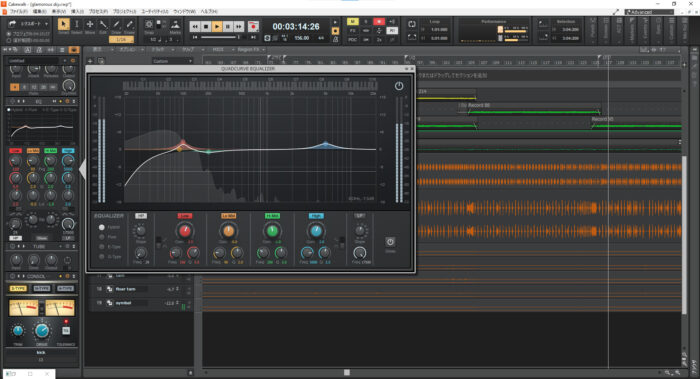Image resolution: width=700 pixels, height=379 pixels.
Task: Select the Pure EQ mode radio button
Action: point(102,237)
